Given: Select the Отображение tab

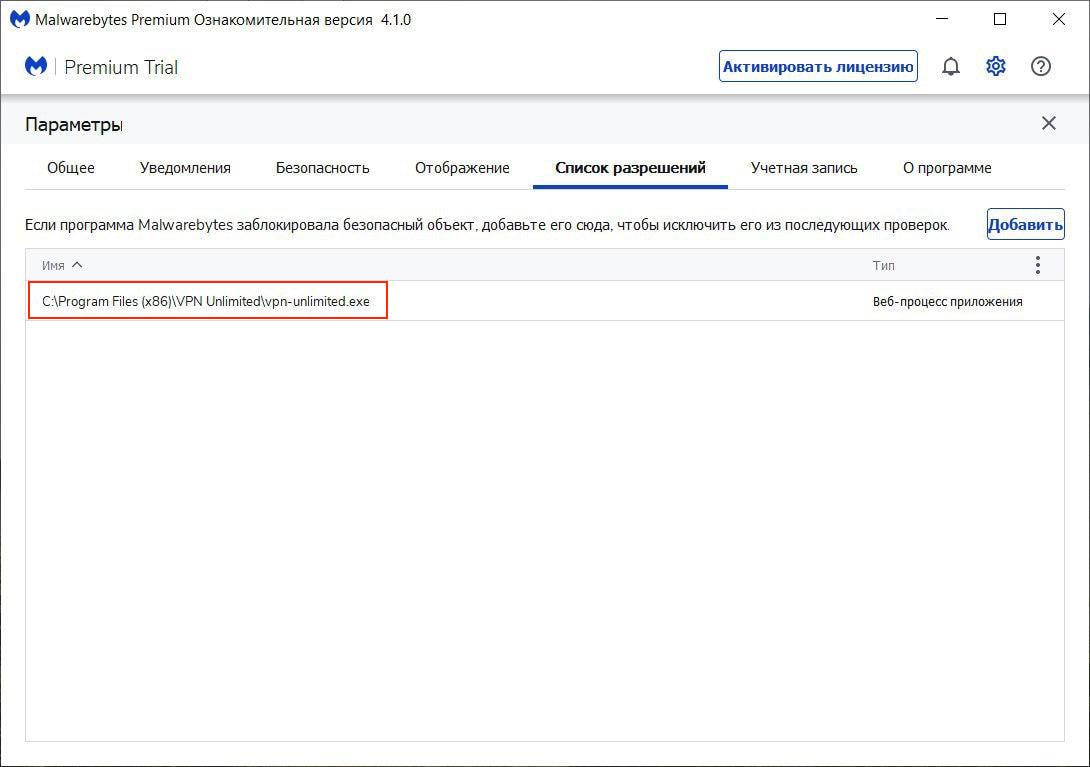Looking at the screenshot, I should tap(462, 168).
